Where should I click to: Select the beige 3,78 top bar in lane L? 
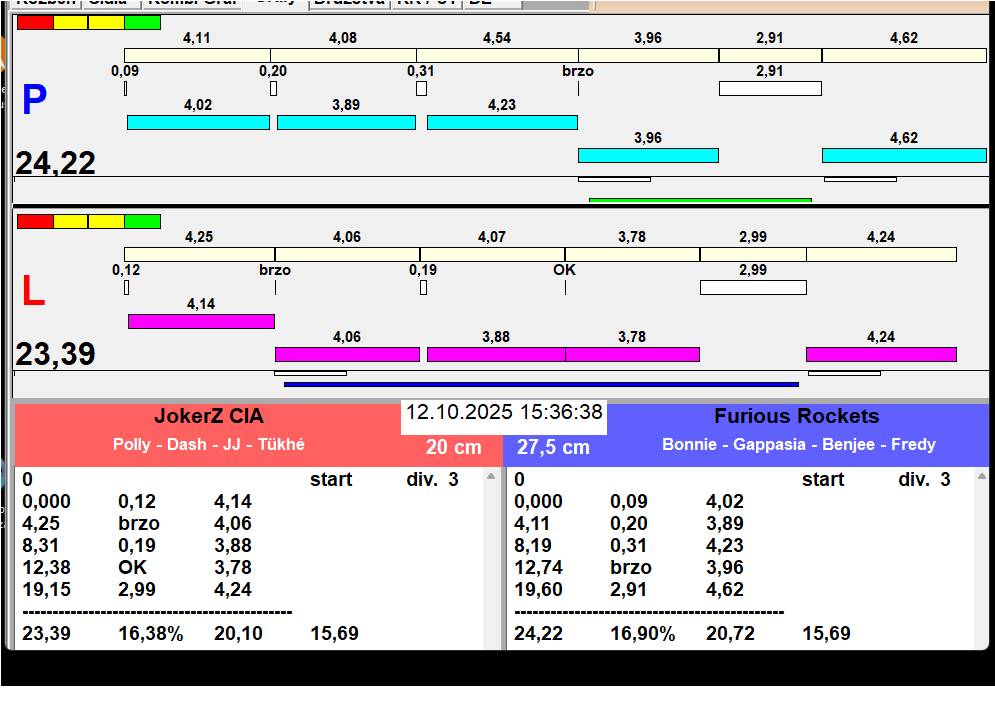[633, 255]
